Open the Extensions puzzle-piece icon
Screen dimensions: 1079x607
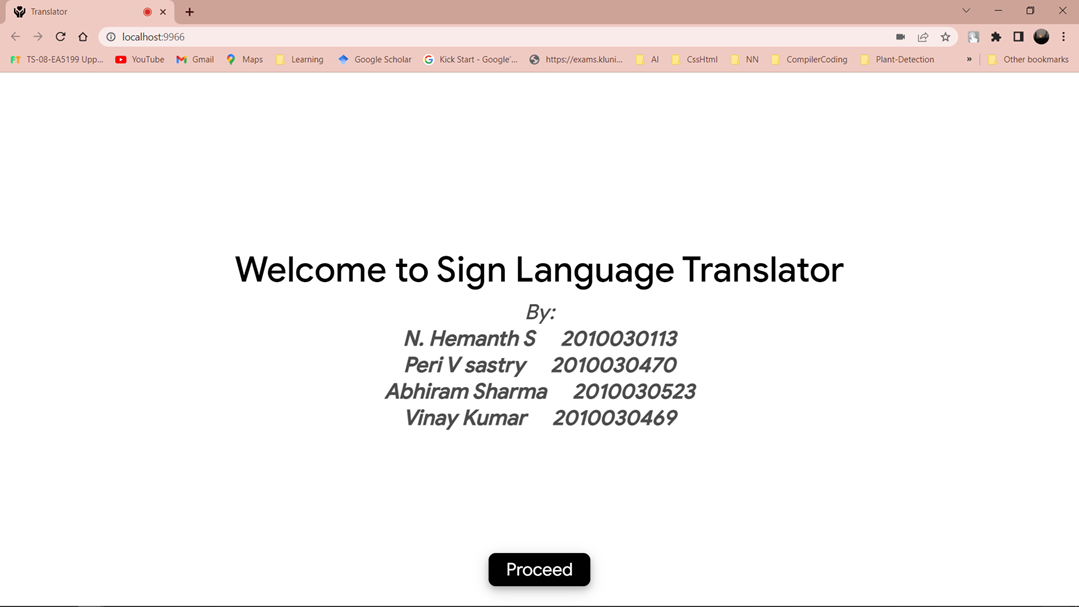click(995, 36)
